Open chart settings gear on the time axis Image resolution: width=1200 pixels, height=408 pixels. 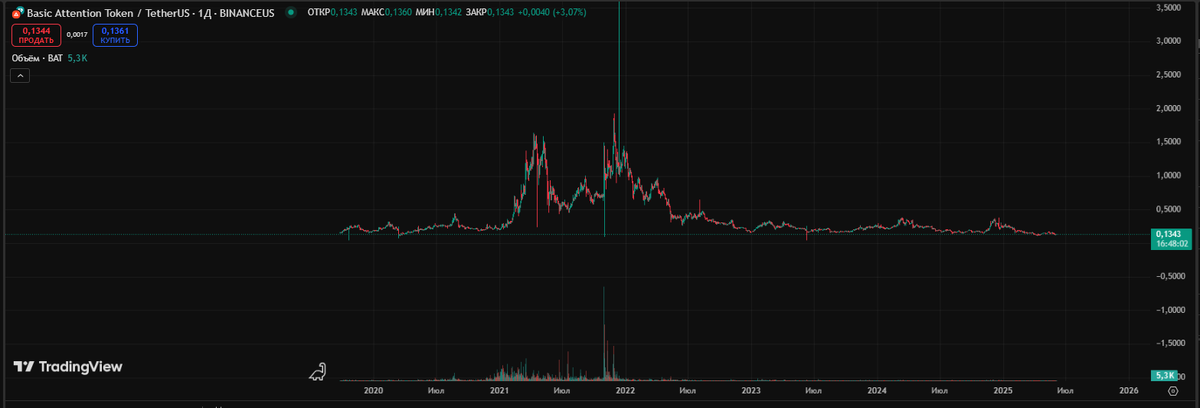[1172, 391]
